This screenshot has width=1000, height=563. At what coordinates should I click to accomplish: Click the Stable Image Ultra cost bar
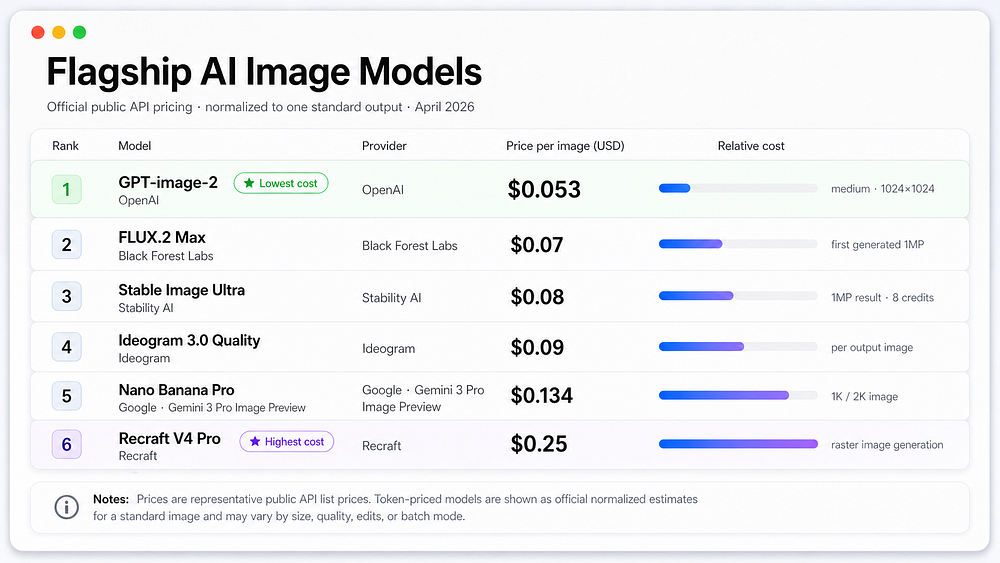click(x=738, y=296)
